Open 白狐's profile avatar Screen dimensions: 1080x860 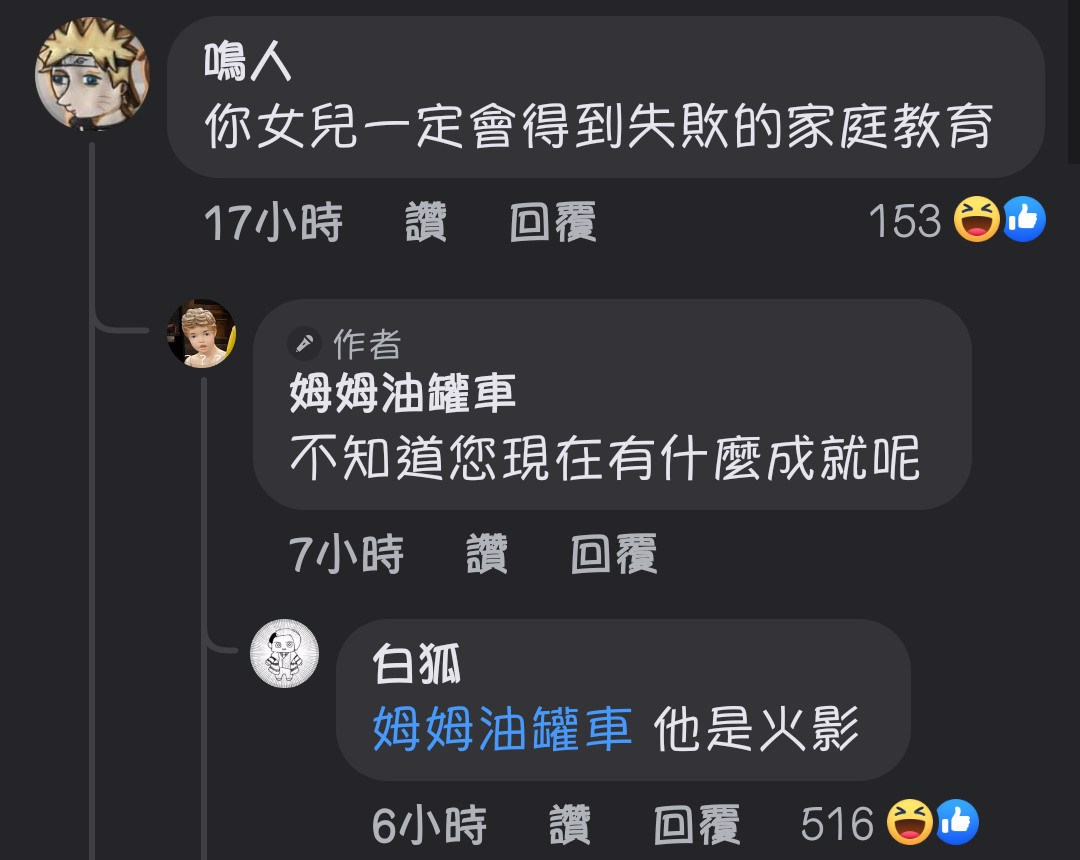(284, 653)
